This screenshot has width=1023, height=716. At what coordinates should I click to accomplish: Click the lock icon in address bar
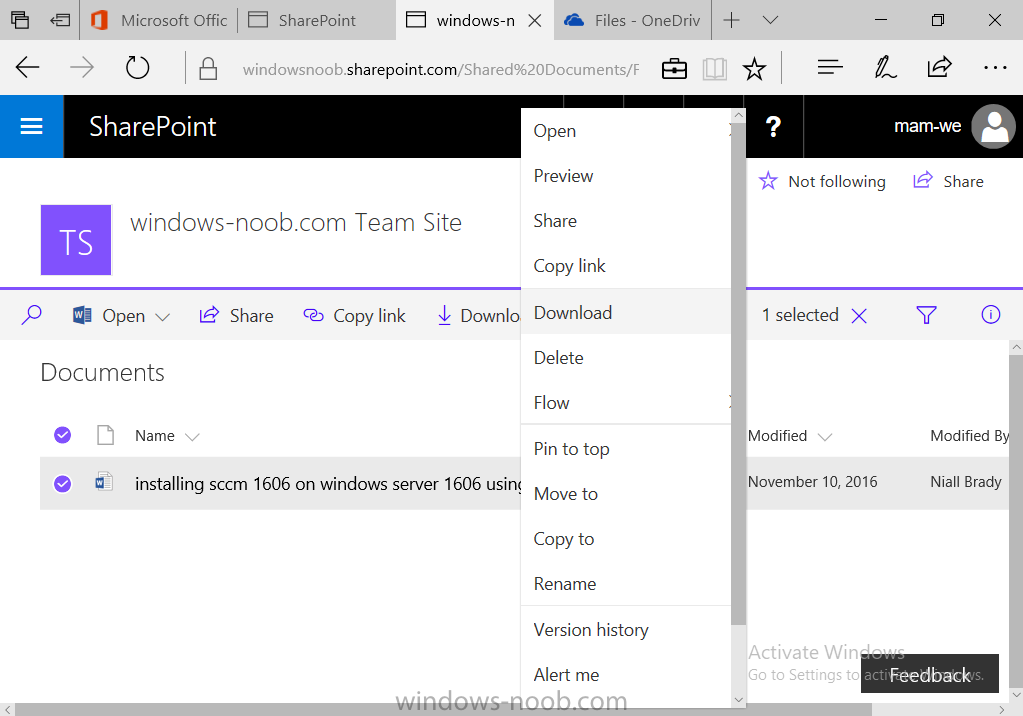(208, 69)
